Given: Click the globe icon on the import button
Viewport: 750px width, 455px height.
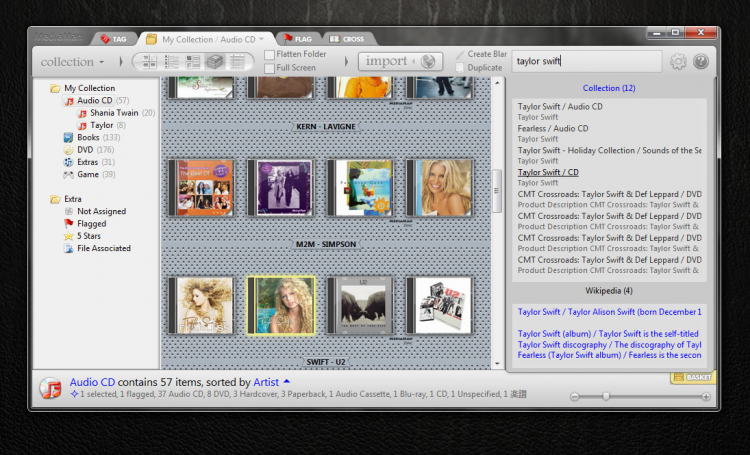Looking at the screenshot, I should coord(428,61).
